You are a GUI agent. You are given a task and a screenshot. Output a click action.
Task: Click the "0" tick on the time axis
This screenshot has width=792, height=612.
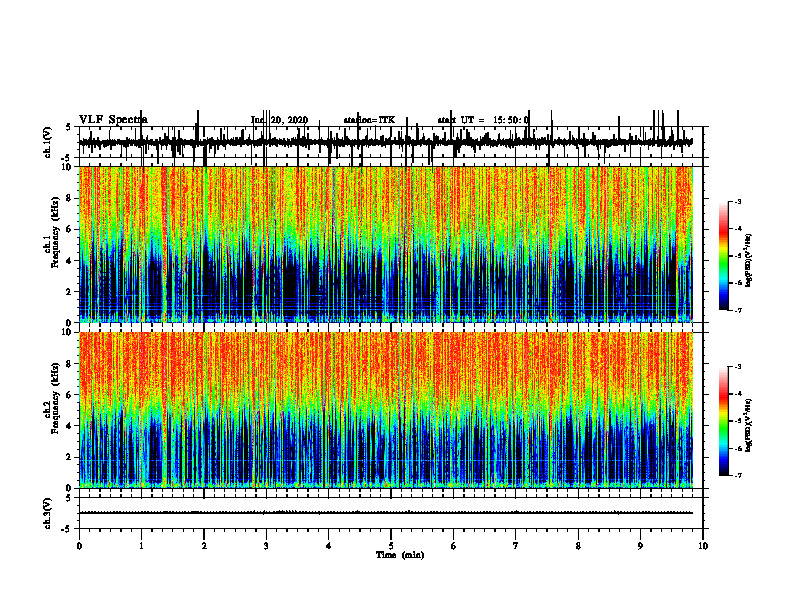pos(79,546)
